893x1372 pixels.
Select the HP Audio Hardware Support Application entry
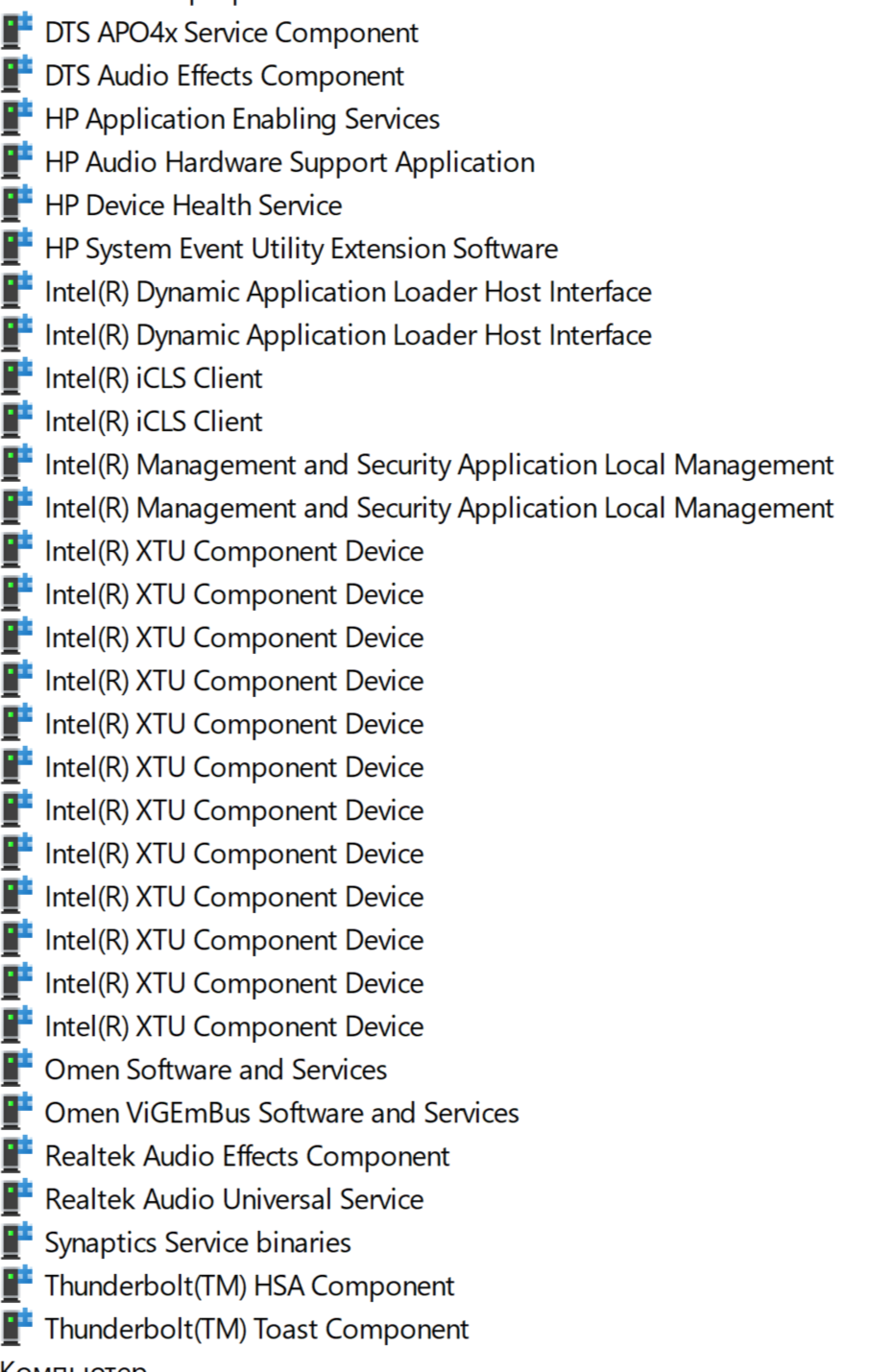click(x=288, y=161)
